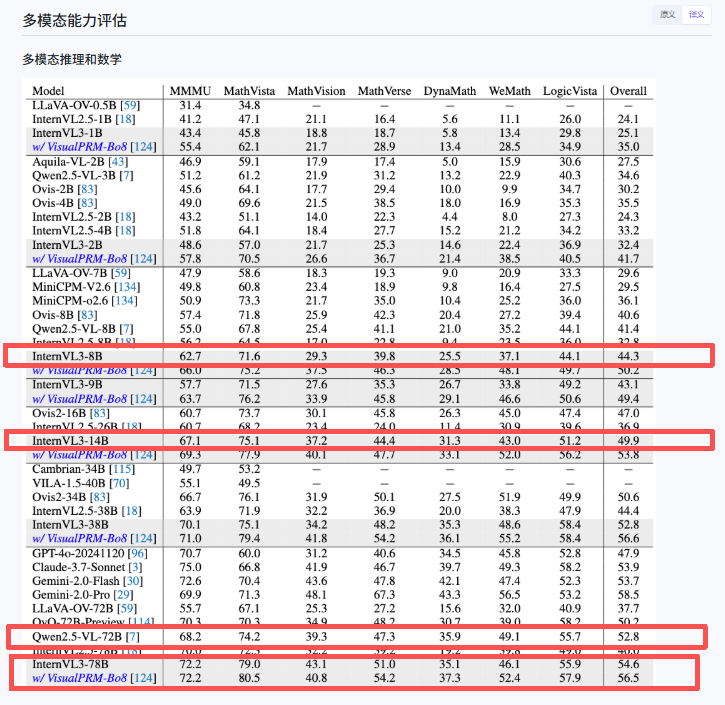Click the MathVision column header
Image resolution: width=725 pixels, height=705 pixels.
tap(316, 91)
